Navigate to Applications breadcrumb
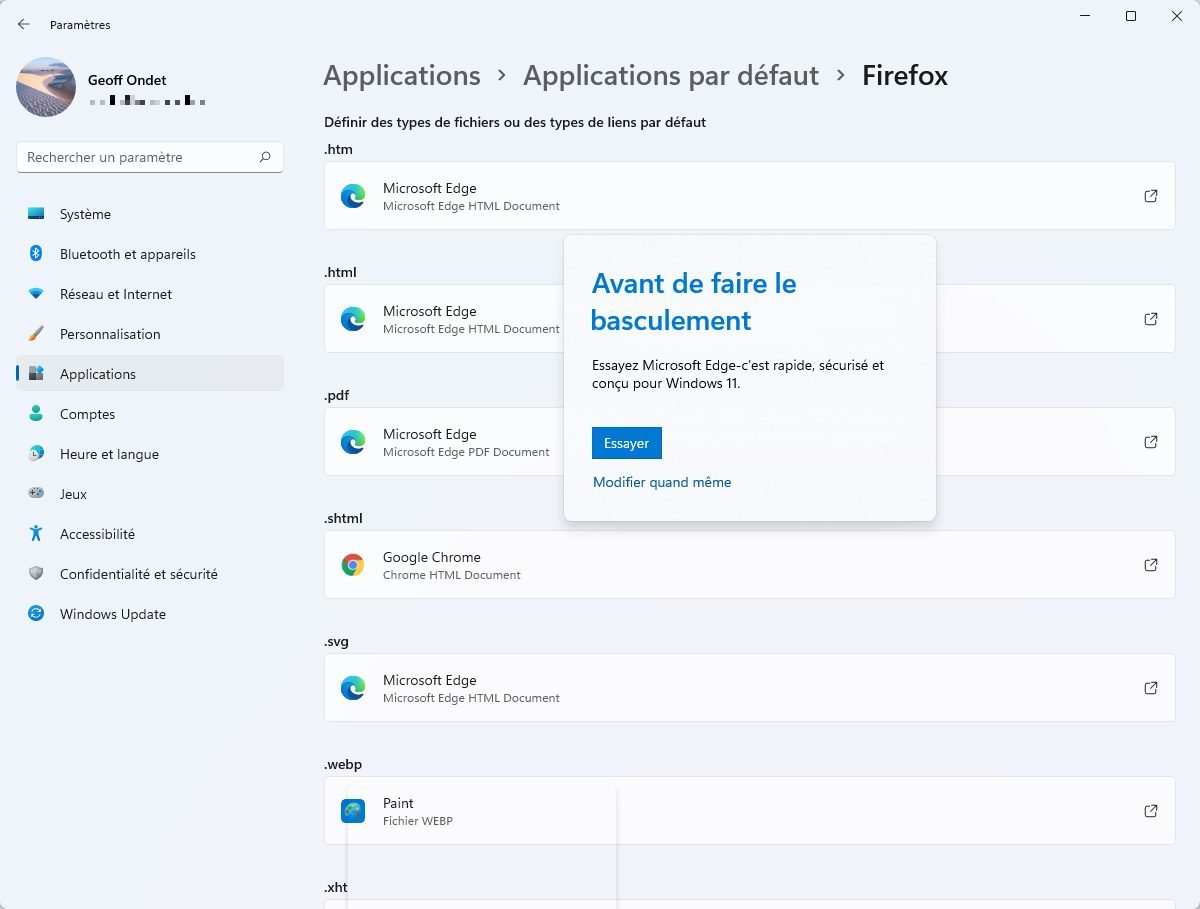The width and height of the screenshot is (1200, 909). pos(402,76)
